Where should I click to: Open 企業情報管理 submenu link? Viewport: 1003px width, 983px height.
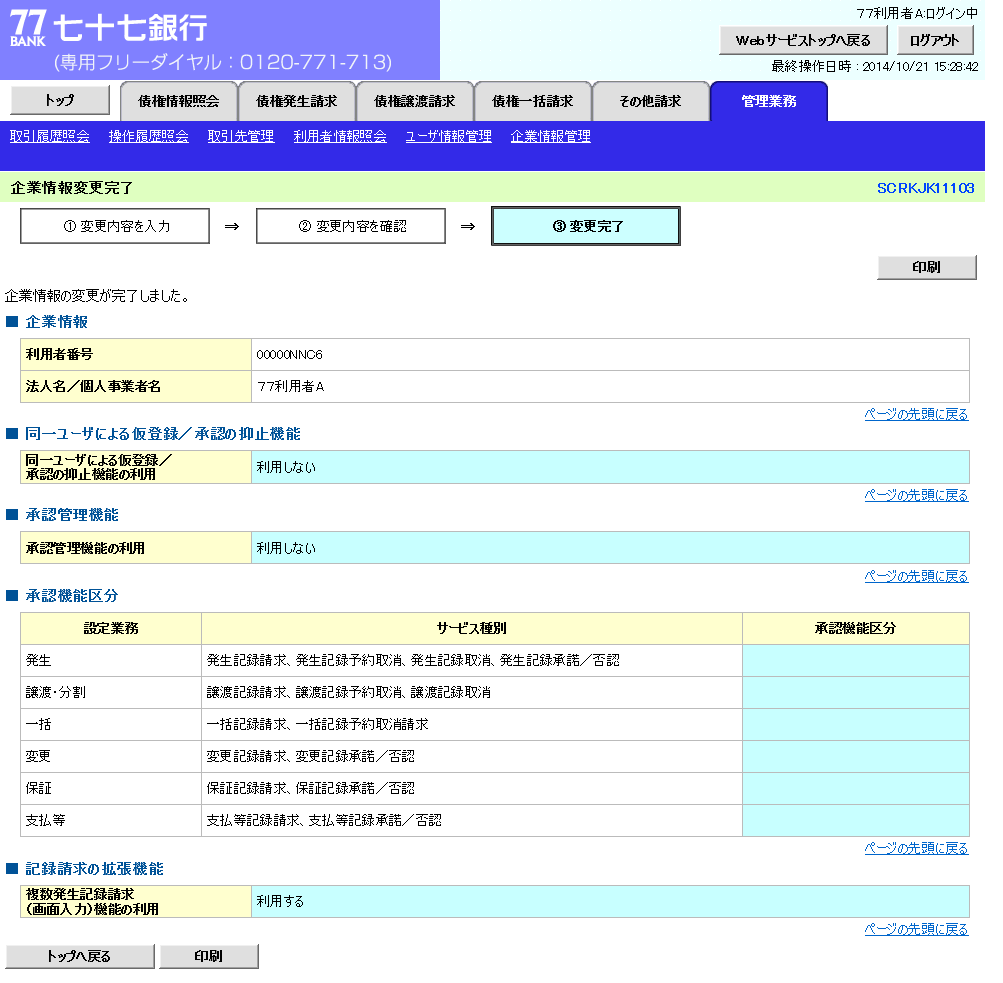point(550,136)
